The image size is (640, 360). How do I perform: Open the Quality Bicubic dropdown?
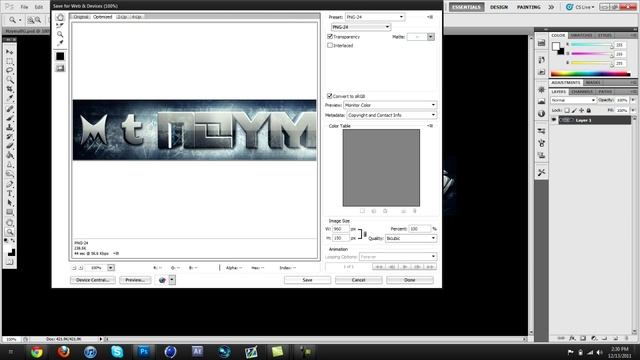tap(411, 238)
